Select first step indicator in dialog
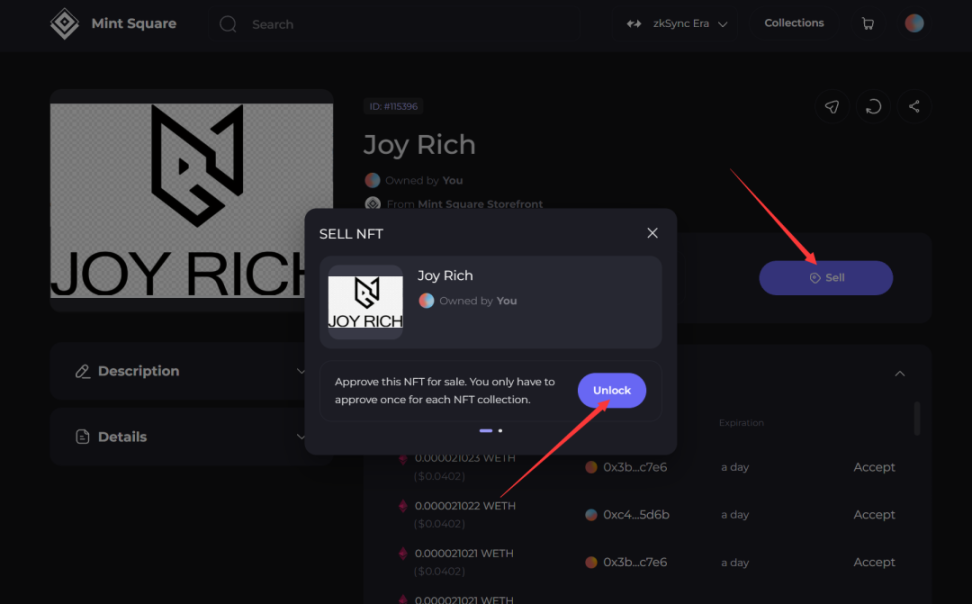The image size is (972, 604). 486,430
